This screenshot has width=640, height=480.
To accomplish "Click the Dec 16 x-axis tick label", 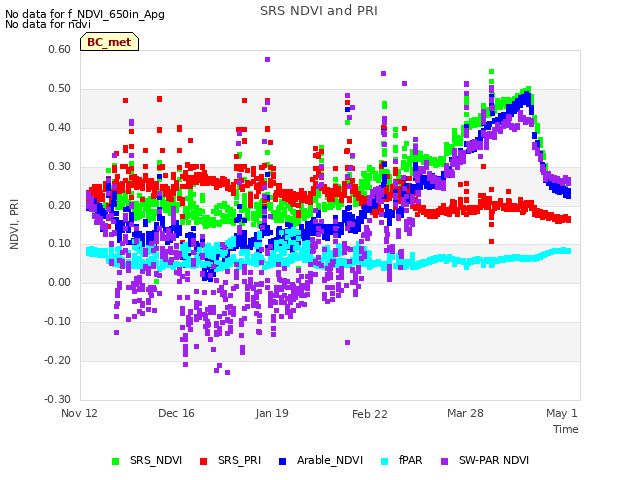I will coord(176,413).
